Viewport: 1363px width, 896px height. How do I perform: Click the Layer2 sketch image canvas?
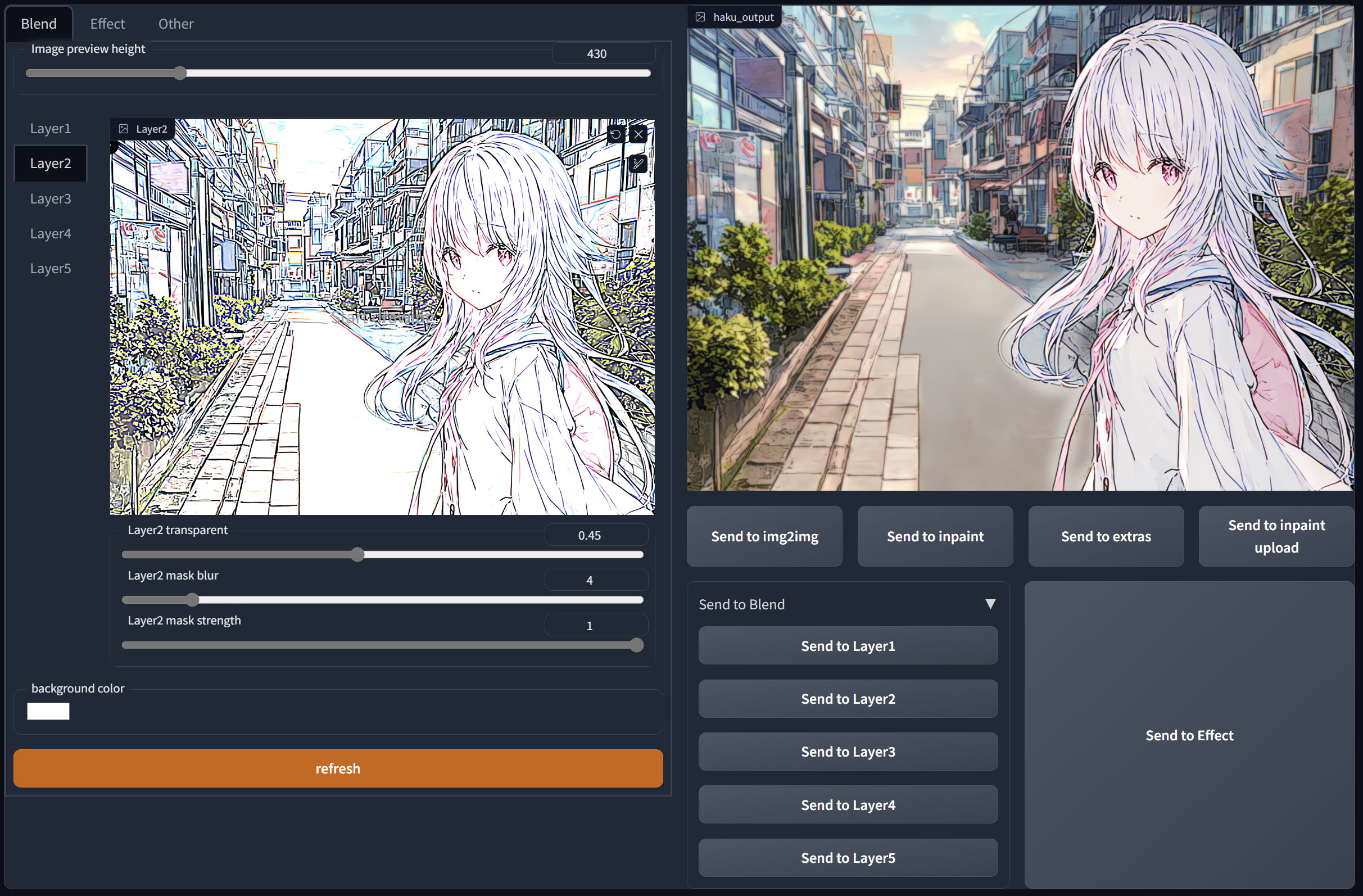point(383,317)
